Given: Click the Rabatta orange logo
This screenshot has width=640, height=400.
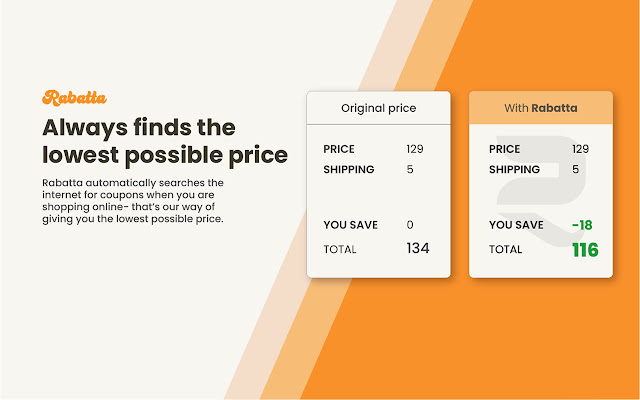Looking at the screenshot, I should click(x=75, y=97).
